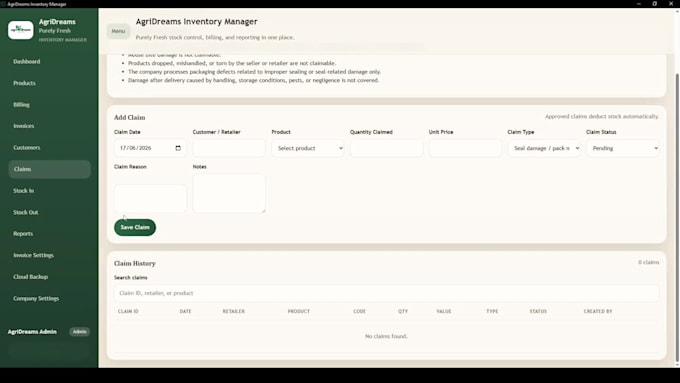Expand the Select product dropdown

(x=308, y=148)
